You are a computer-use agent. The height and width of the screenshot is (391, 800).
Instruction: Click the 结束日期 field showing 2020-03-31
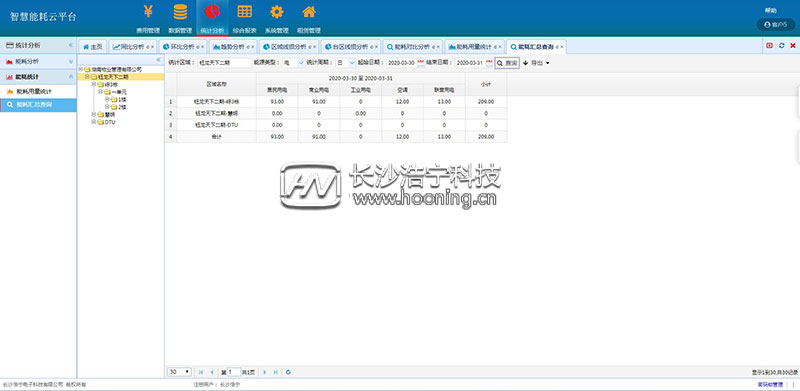coord(469,63)
